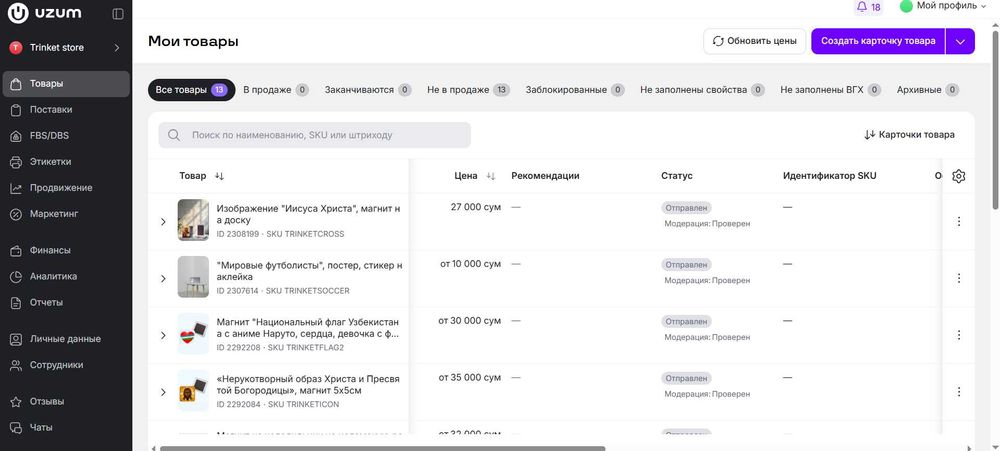Sort by Товар column arrows

click(219, 176)
